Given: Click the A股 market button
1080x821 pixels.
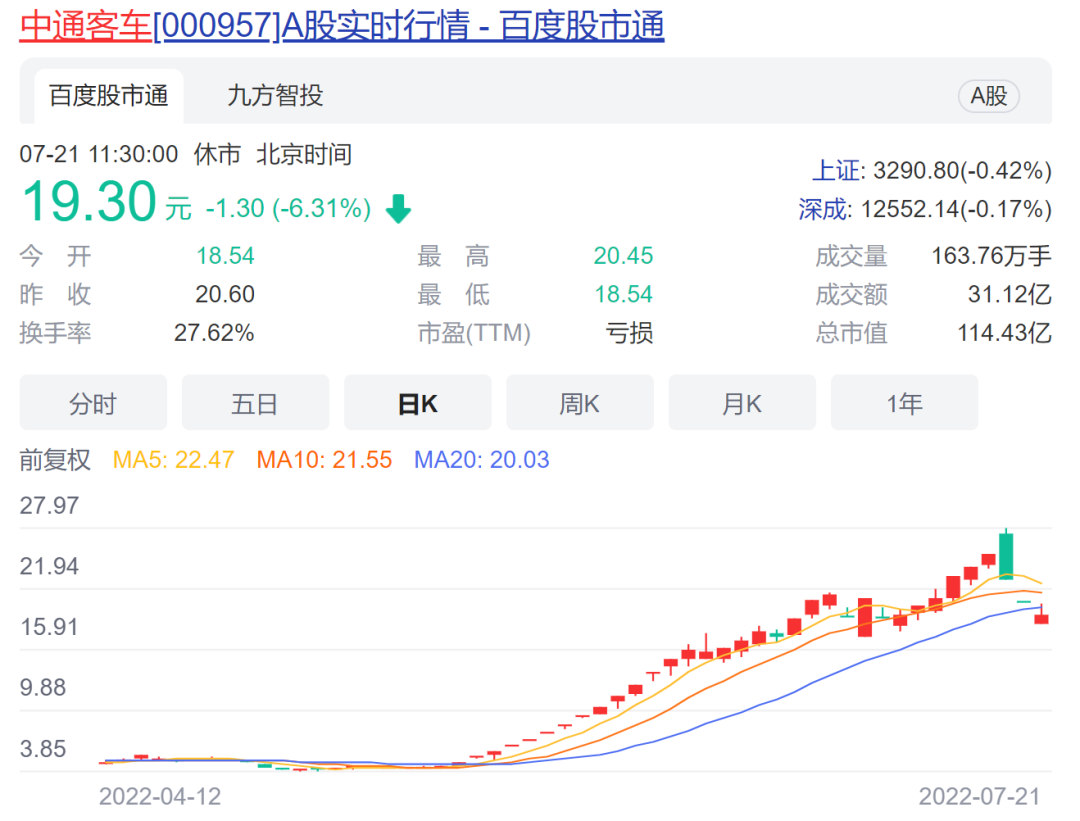Looking at the screenshot, I should pos(987,96).
